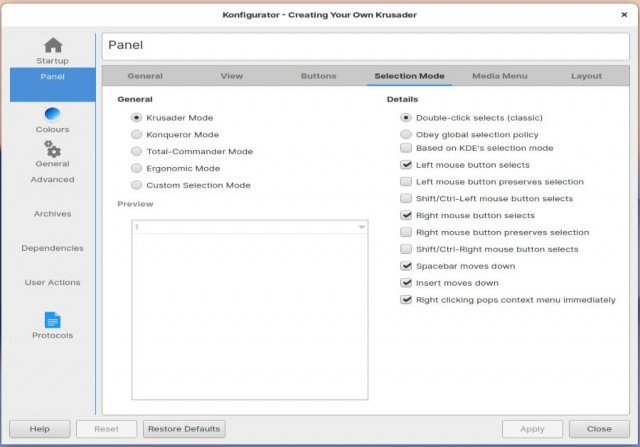Open the User Actions sidebar entry
640x447 pixels.
coord(52,282)
